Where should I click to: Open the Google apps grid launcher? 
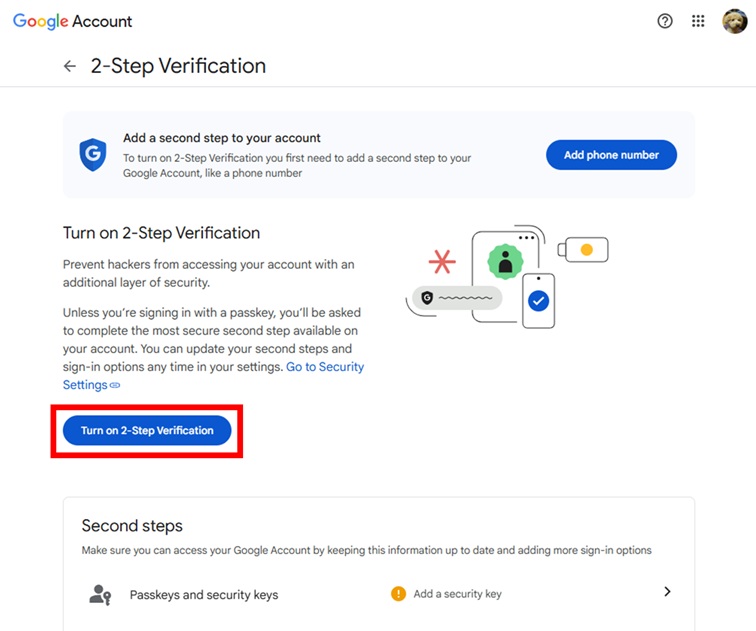(699, 21)
